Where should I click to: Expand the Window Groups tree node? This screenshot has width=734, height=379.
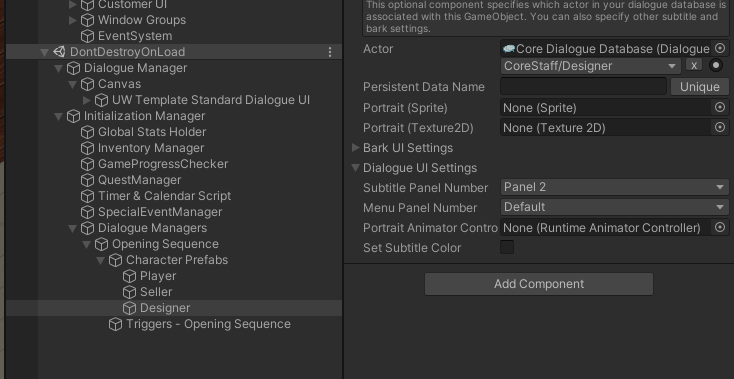(73, 20)
